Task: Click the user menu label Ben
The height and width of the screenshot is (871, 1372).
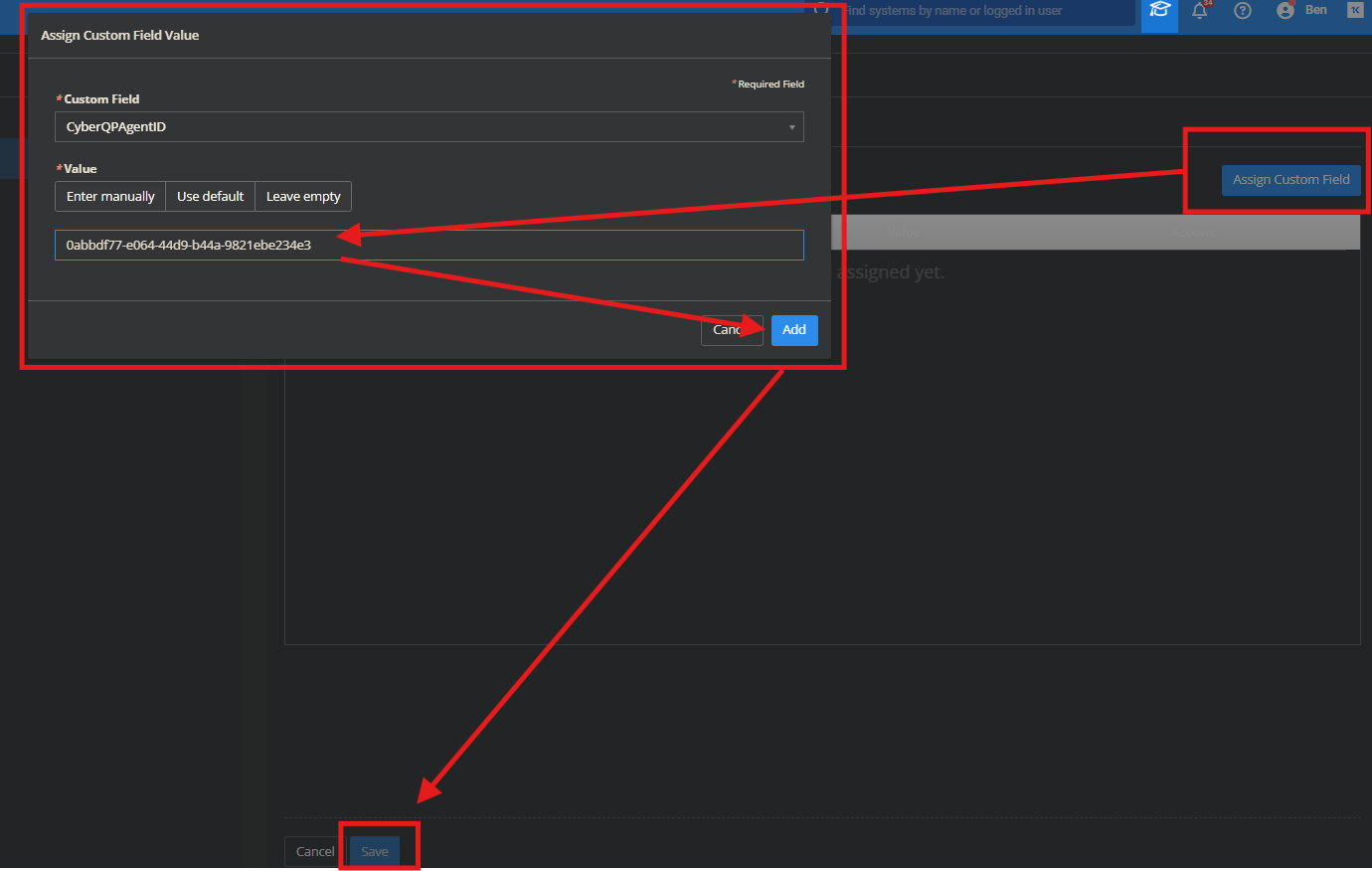Action: (1315, 9)
